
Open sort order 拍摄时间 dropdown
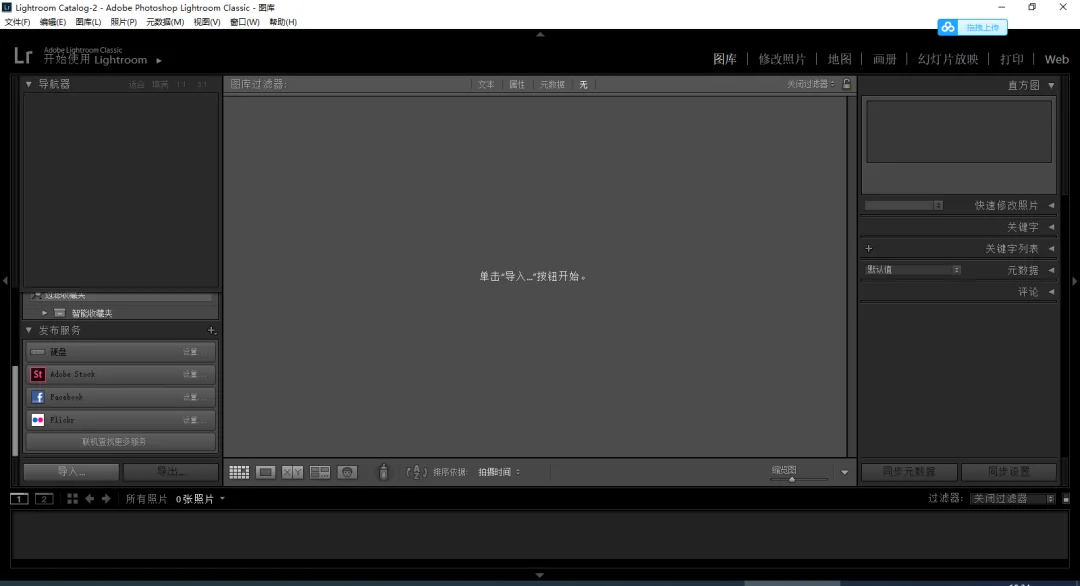coord(499,472)
